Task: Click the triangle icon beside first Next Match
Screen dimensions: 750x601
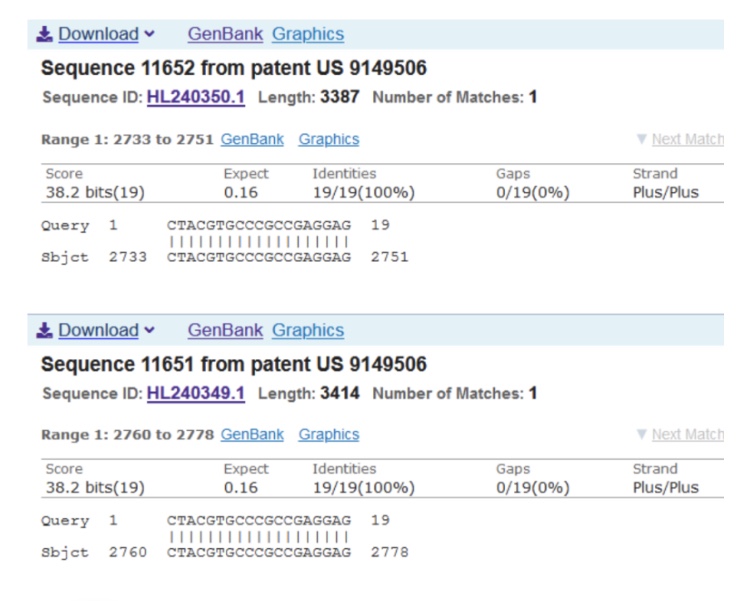Action: [641, 140]
